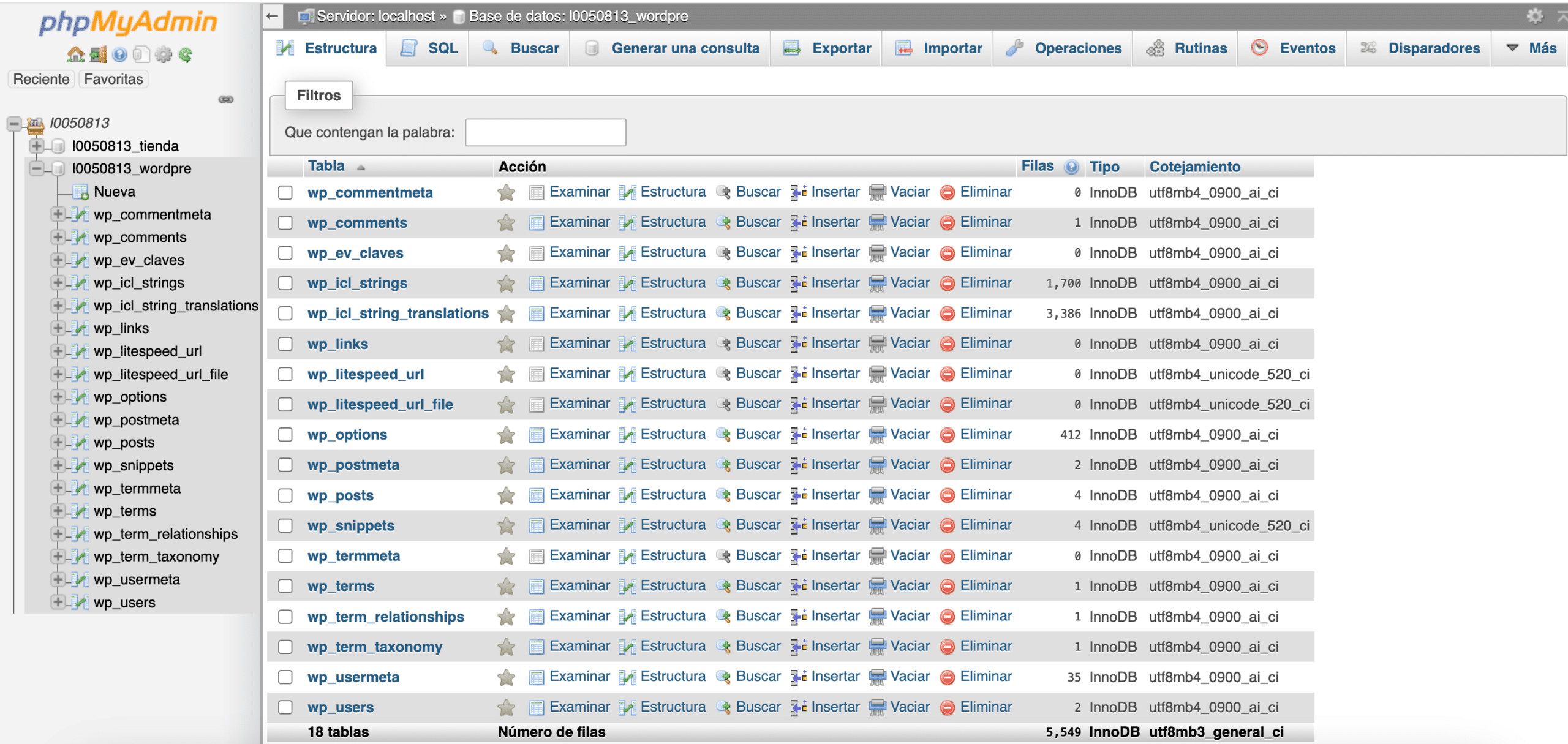
Task: Click the Eliminar icon for wp_posts
Action: point(948,495)
